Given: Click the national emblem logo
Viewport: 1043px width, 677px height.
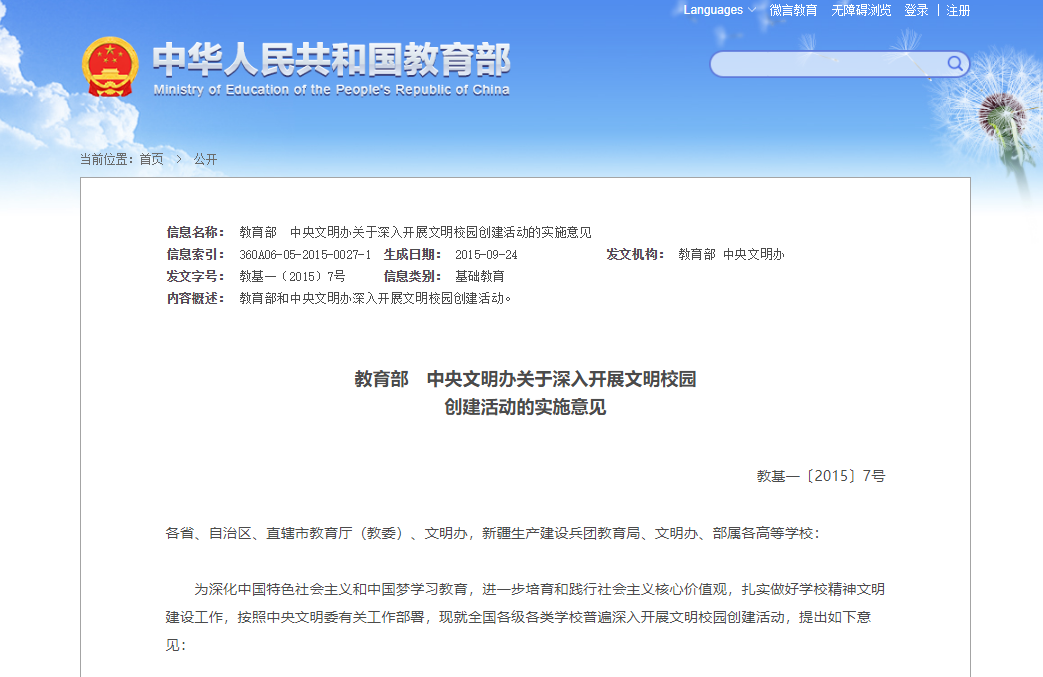Looking at the screenshot, I should click(x=108, y=67).
